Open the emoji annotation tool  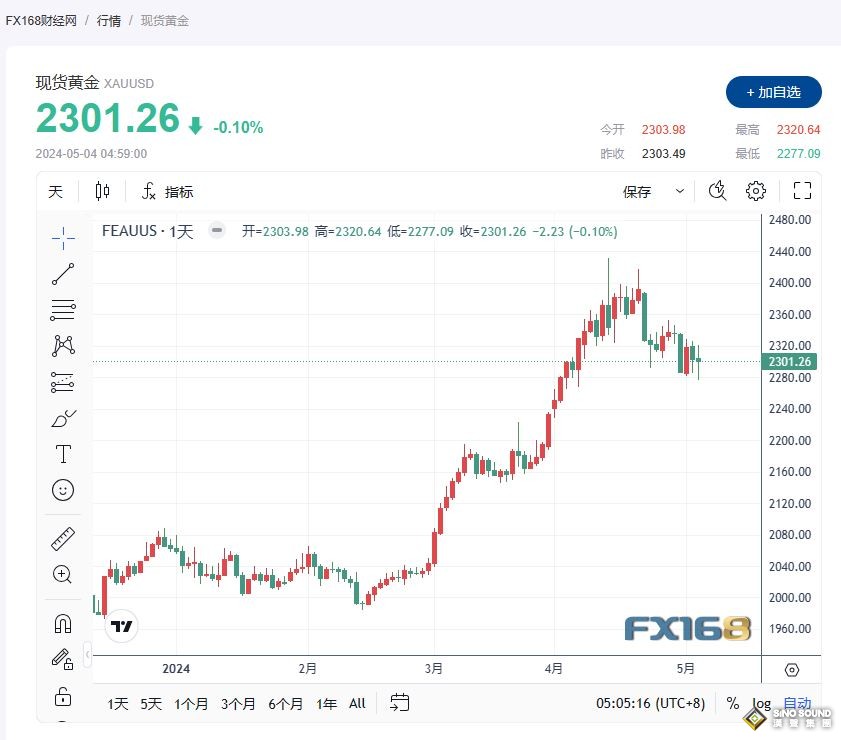(63, 490)
